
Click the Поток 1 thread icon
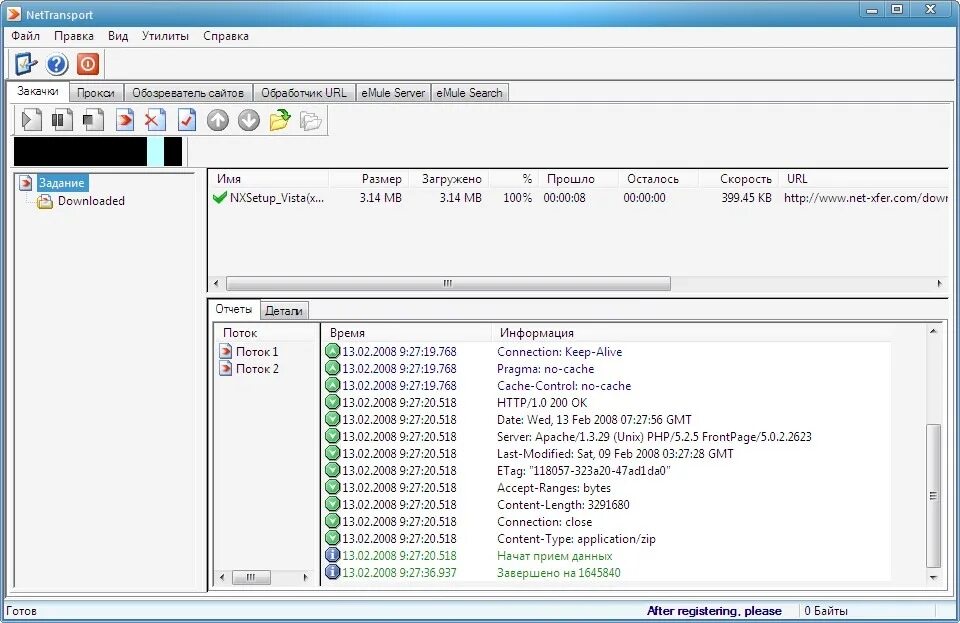225,351
